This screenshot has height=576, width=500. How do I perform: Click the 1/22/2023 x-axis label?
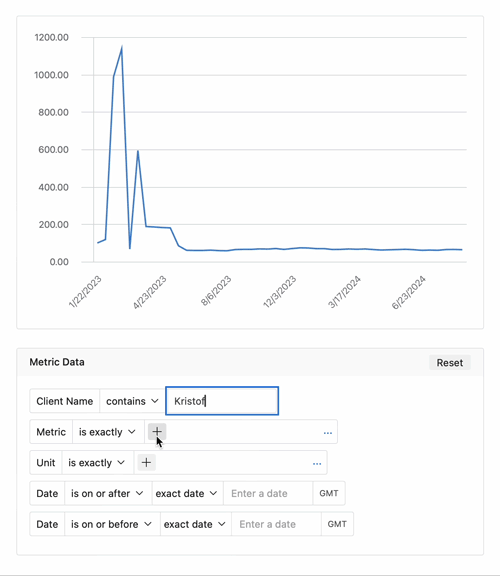pos(85,292)
